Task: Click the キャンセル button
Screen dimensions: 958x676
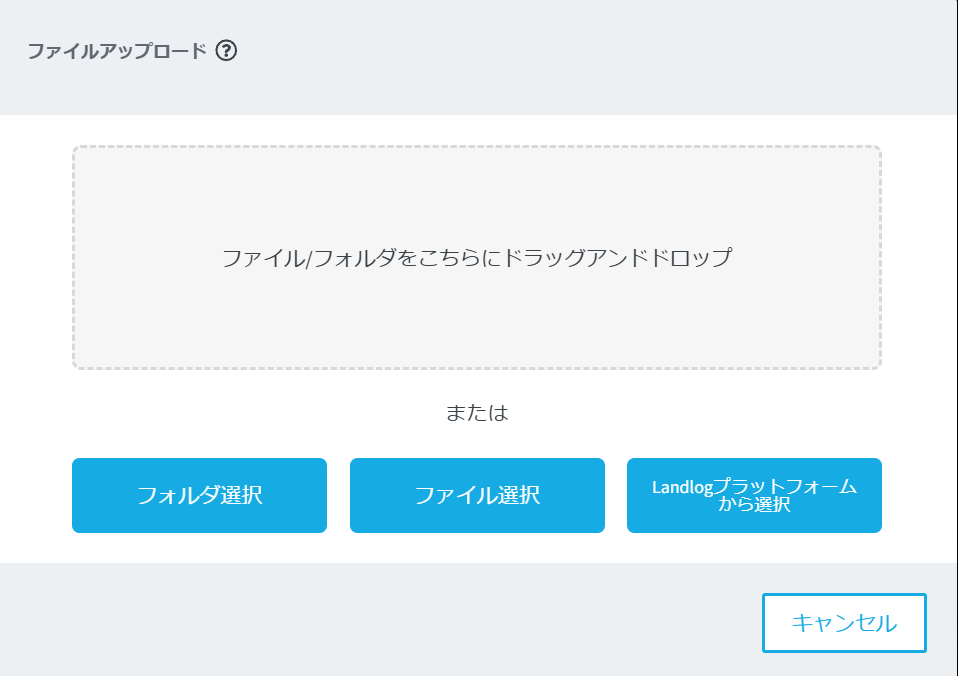Action: pyautogui.click(x=844, y=623)
